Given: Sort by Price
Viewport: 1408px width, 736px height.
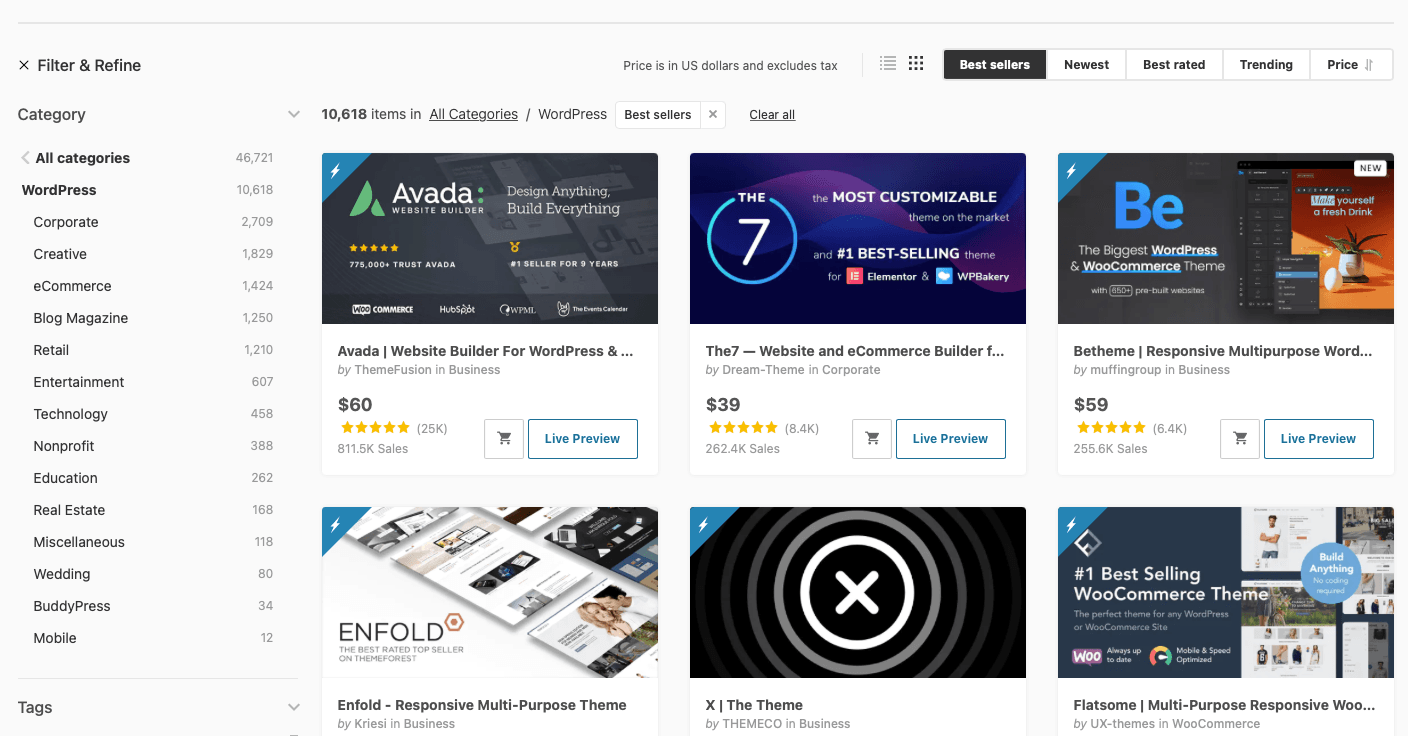Looking at the screenshot, I should point(1351,65).
